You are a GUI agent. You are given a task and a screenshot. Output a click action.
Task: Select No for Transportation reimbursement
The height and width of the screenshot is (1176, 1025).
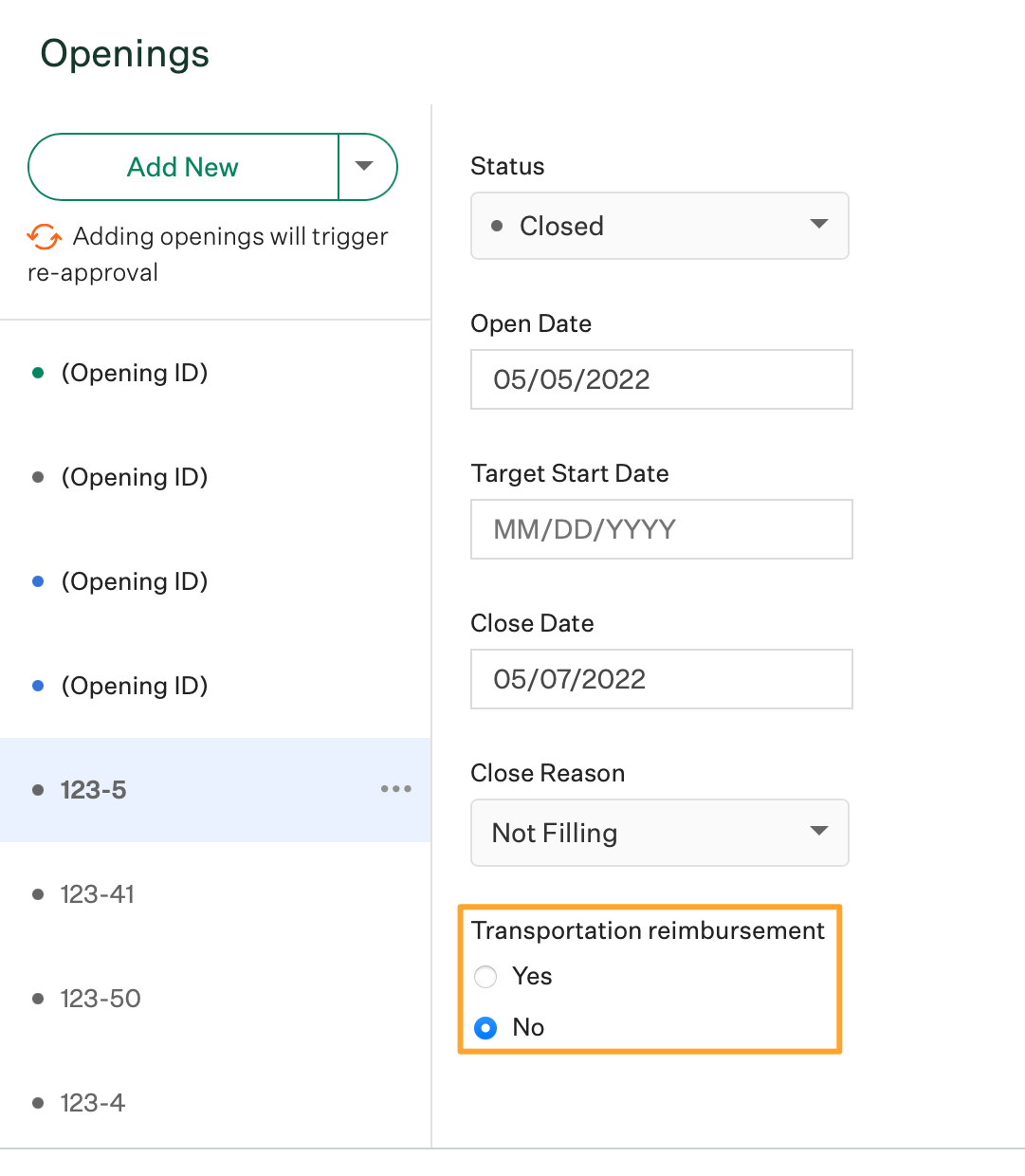pyautogui.click(x=485, y=1027)
